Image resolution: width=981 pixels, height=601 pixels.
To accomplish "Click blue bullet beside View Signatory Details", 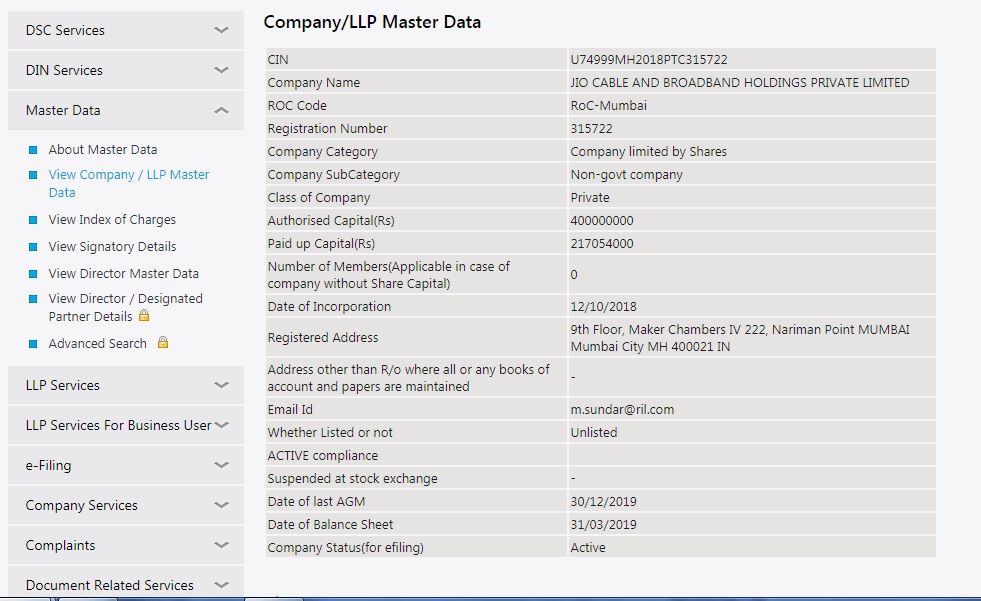I will (x=33, y=246).
